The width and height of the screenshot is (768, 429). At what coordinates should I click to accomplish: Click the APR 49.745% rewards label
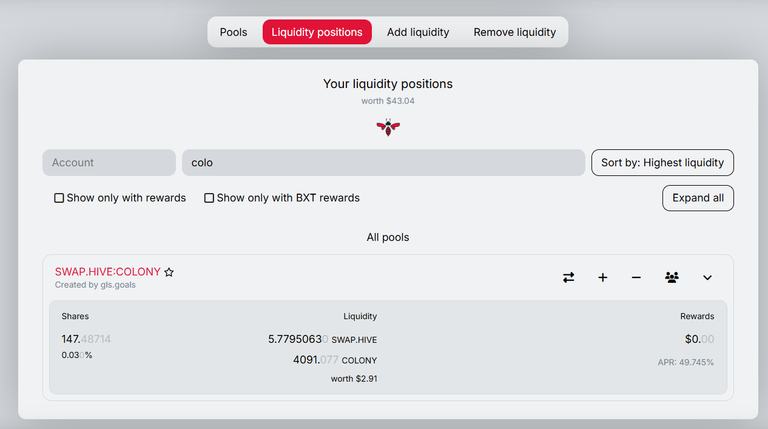pyautogui.click(x=685, y=362)
